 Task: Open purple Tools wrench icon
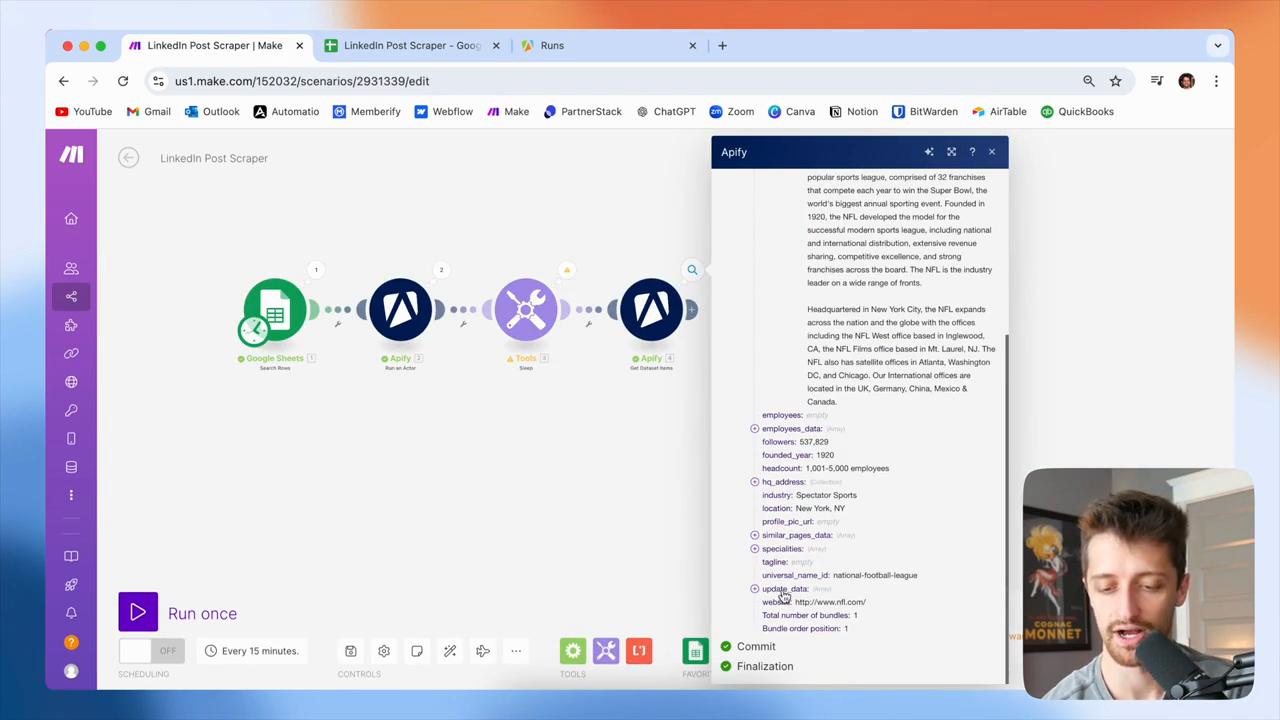(606, 651)
